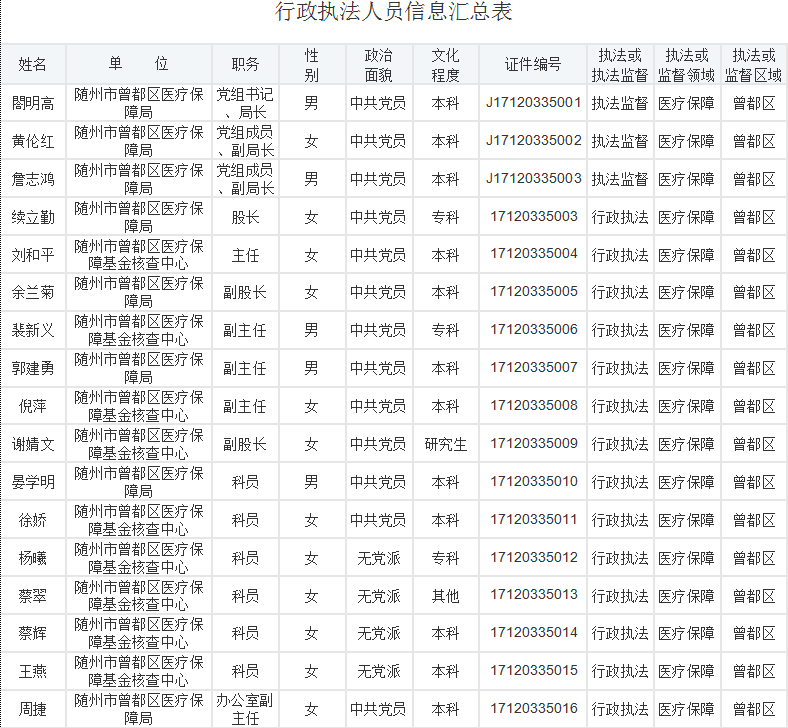The height and width of the screenshot is (728, 788).
Task: Click certificate number 17120335011
Action: click(x=534, y=519)
